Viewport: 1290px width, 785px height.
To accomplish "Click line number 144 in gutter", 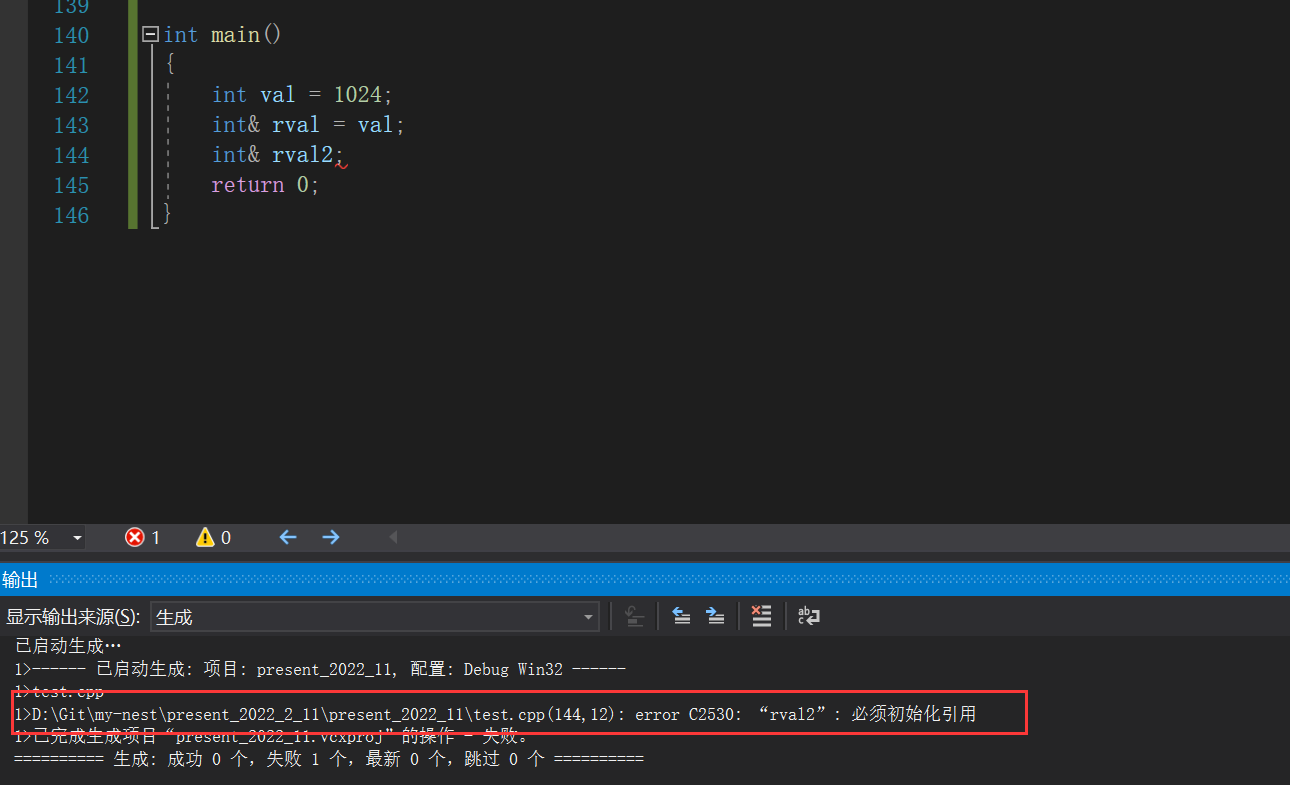I will pyautogui.click(x=71, y=155).
